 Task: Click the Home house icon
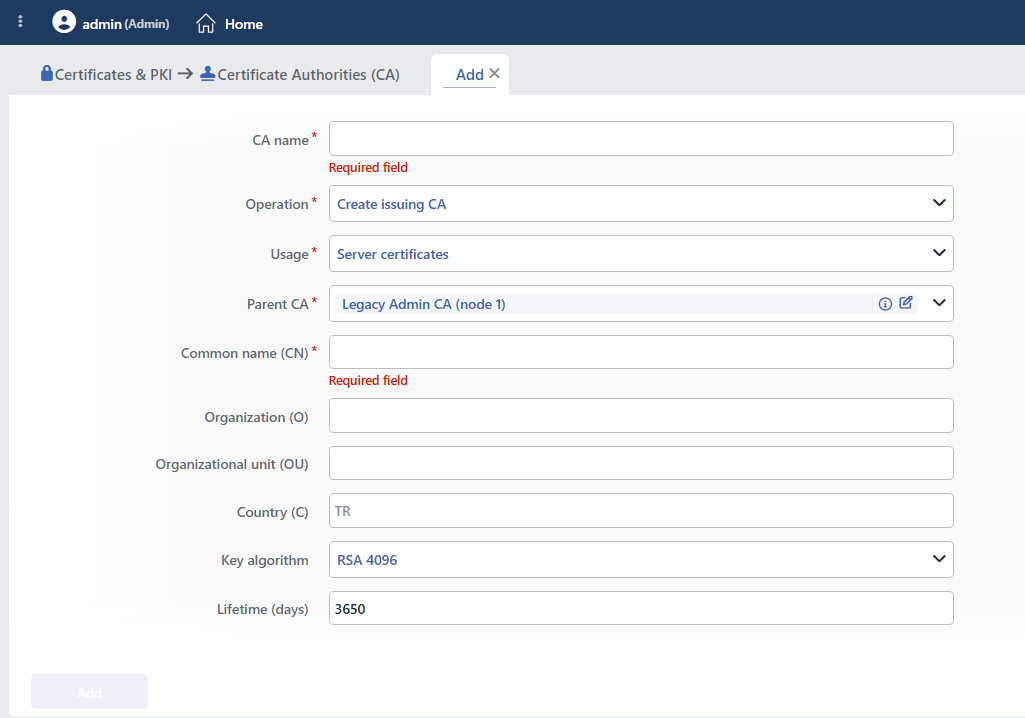(205, 24)
